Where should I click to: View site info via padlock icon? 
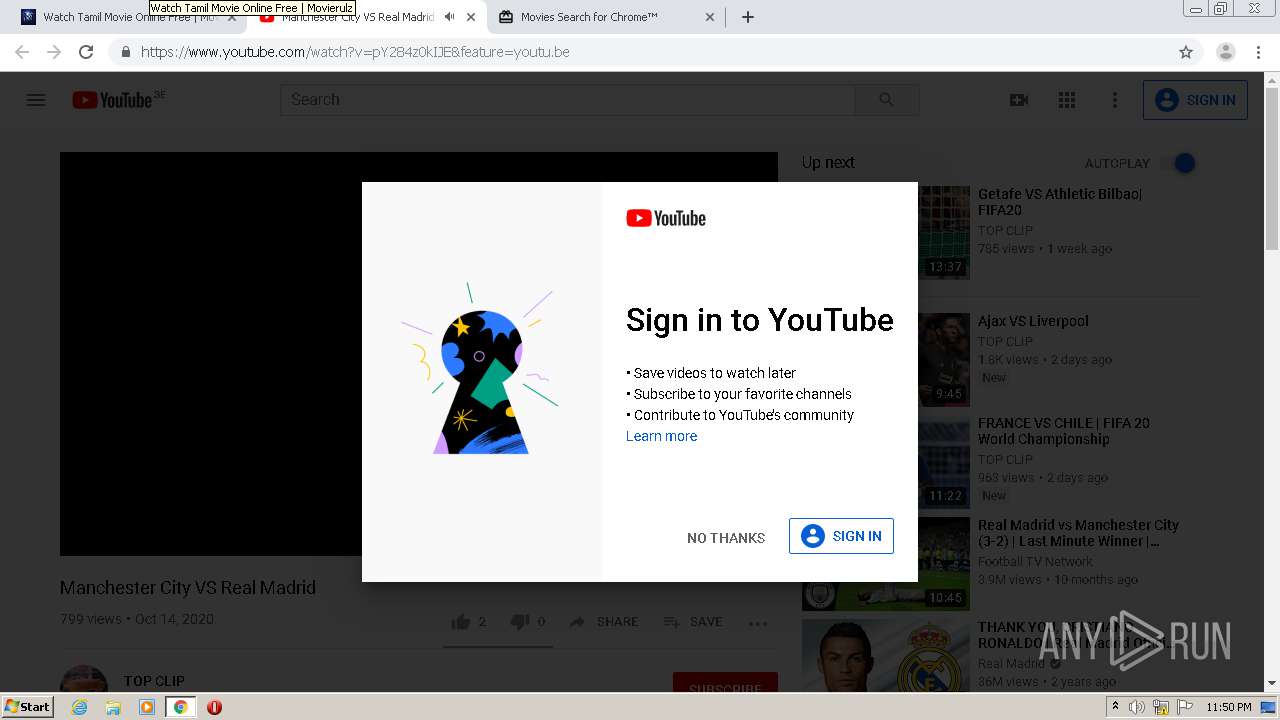coord(125,52)
